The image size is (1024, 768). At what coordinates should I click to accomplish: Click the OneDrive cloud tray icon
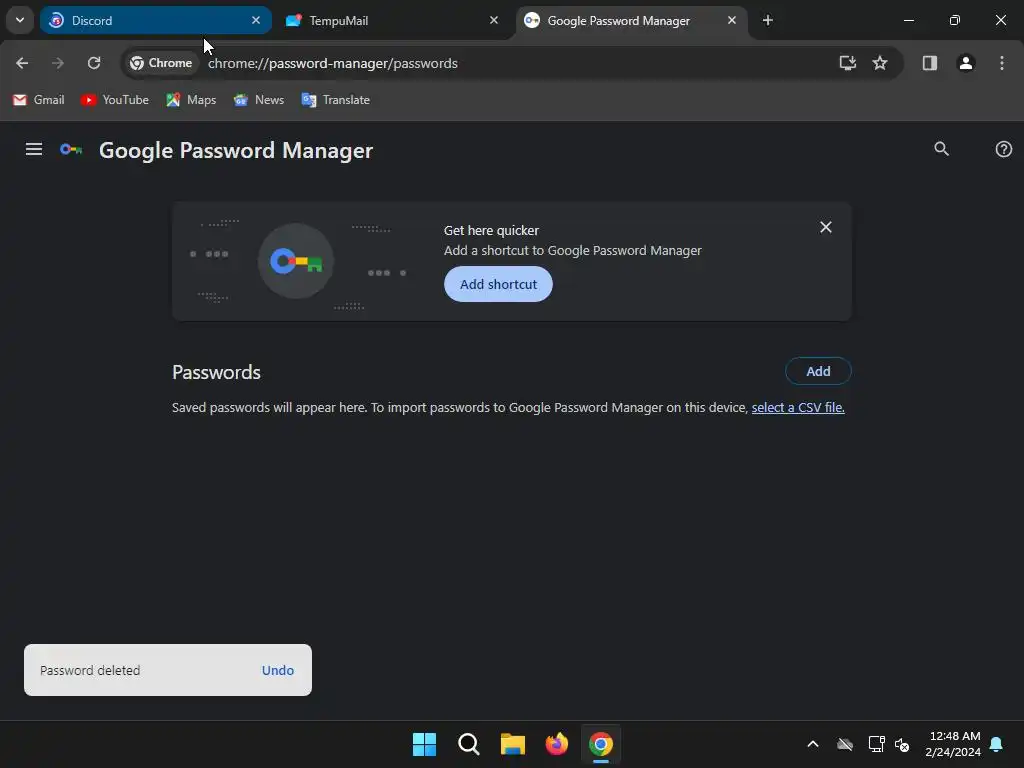point(845,744)
